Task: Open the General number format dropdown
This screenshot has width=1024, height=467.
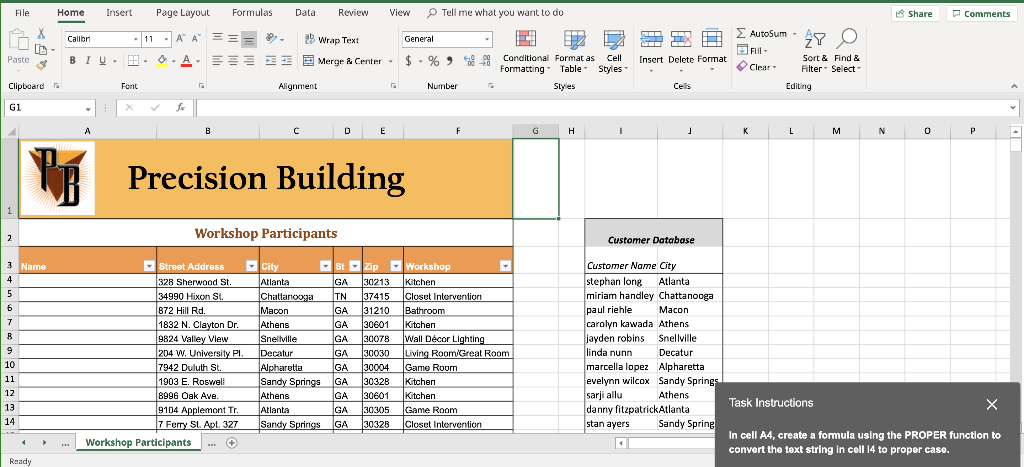Action: (x=487, y=39)
